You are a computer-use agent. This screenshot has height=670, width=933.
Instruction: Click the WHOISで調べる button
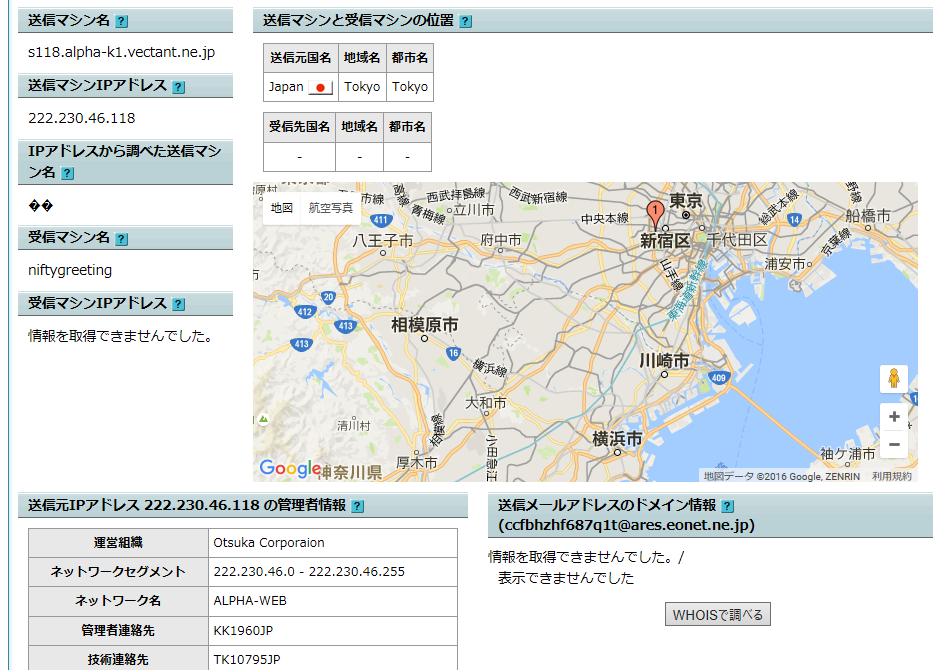(x=718, y=615)
